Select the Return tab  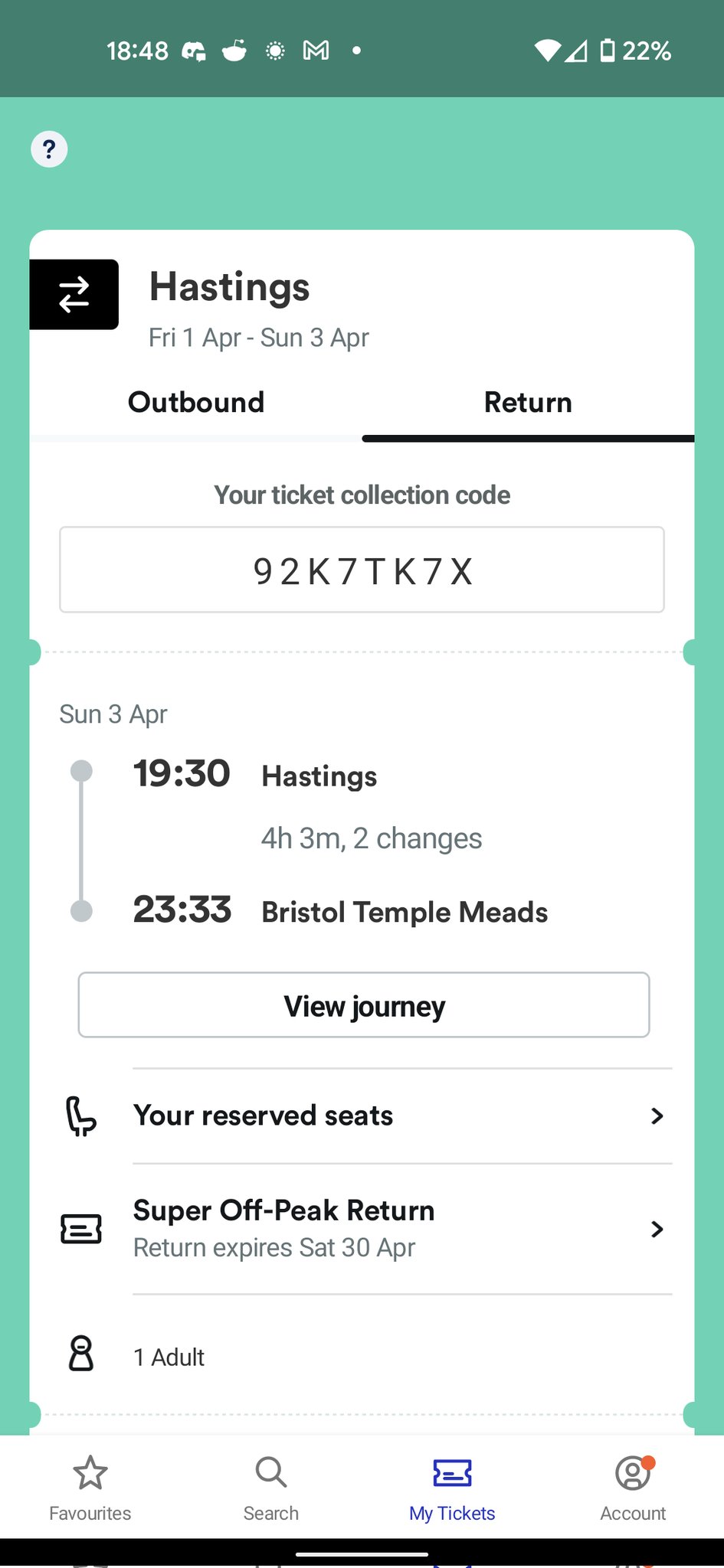point(528,403)
